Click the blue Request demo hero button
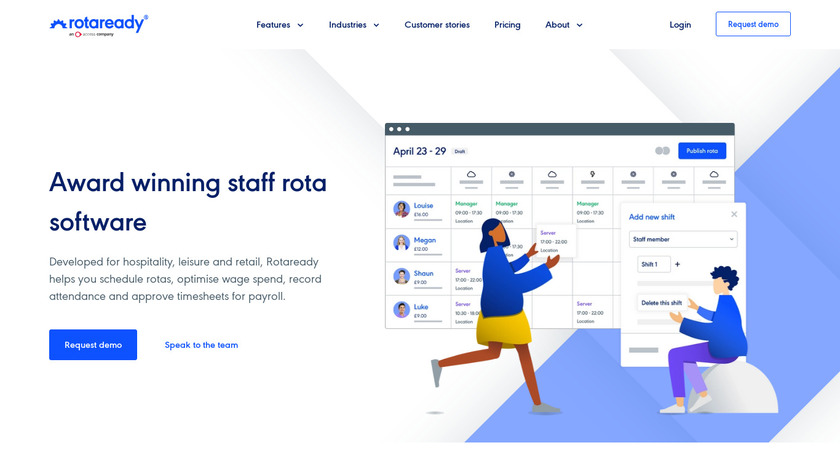This screenshot has height=472, width=840. point(93,344)
